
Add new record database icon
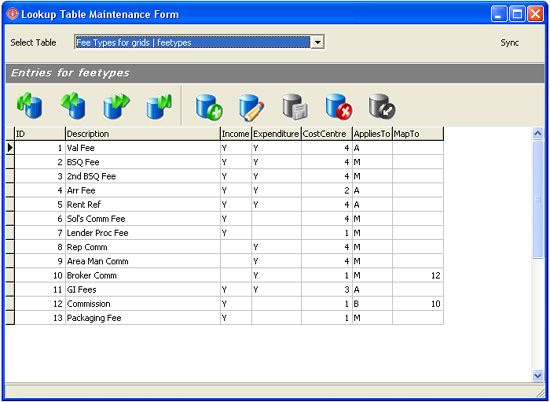(209, 107)
